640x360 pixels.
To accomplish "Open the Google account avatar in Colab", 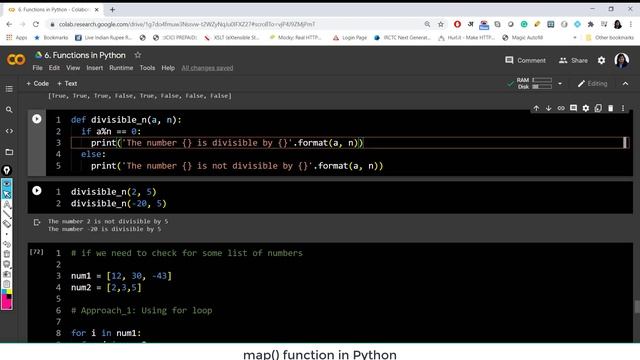I will pos(622,60).
